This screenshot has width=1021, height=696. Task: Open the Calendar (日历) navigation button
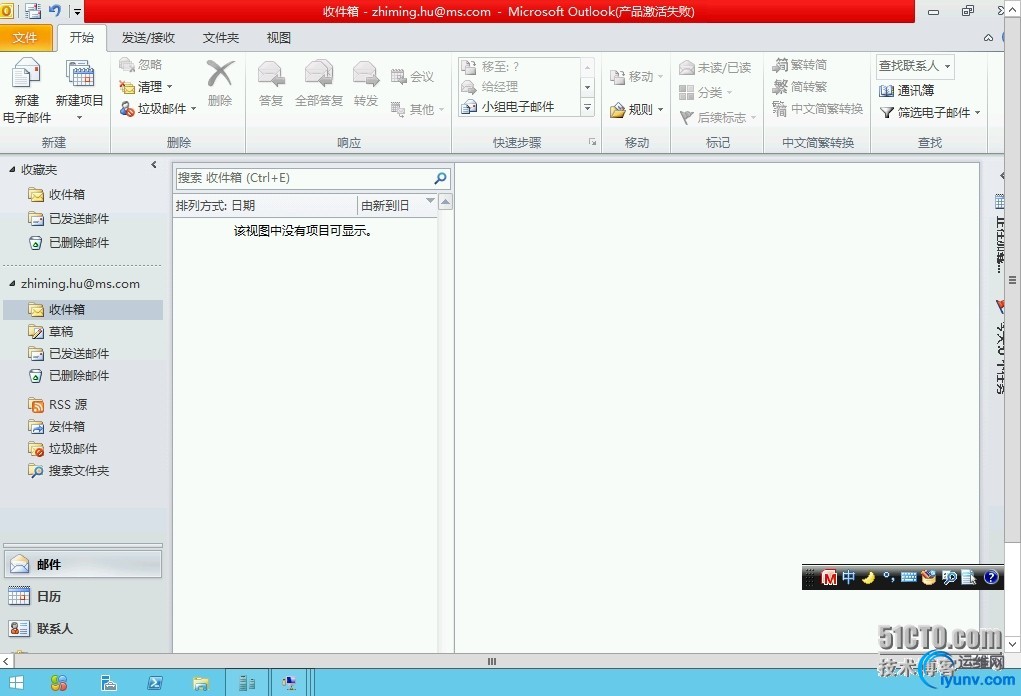pyautogui.click(x=83, y=596)
